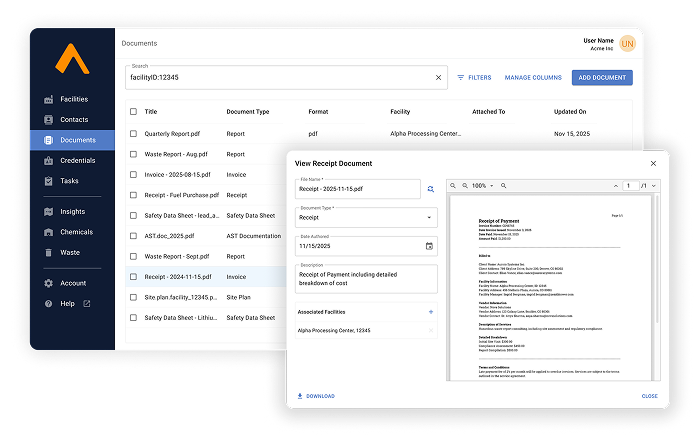Click the ADD DOCUMENT button

coord(602,77)
